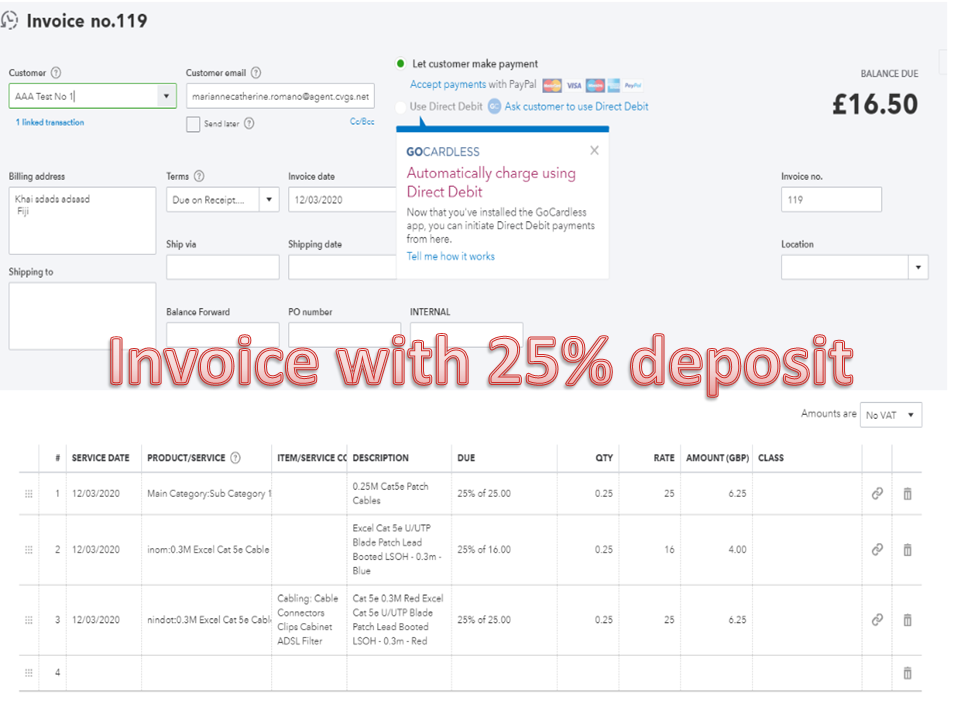The image size is (960, 720).
Task: Click inom:0.3M Excel Cat 5e Cable cell
Action: click(207, 550)
